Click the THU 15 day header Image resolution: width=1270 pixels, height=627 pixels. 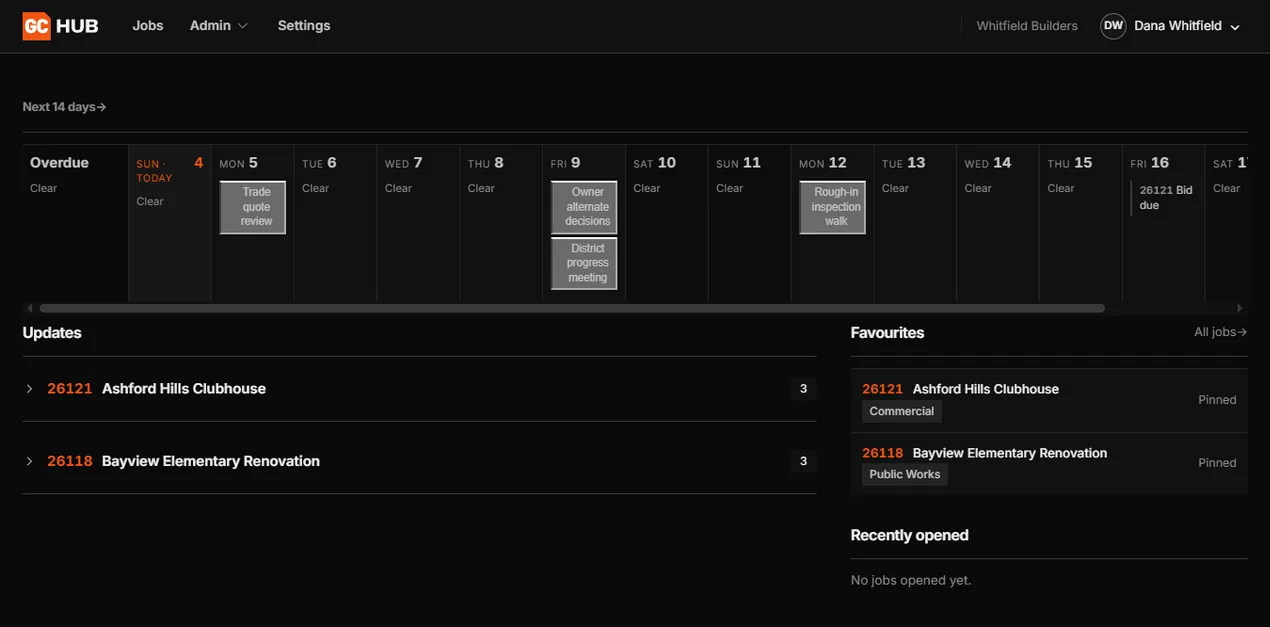1070,163
